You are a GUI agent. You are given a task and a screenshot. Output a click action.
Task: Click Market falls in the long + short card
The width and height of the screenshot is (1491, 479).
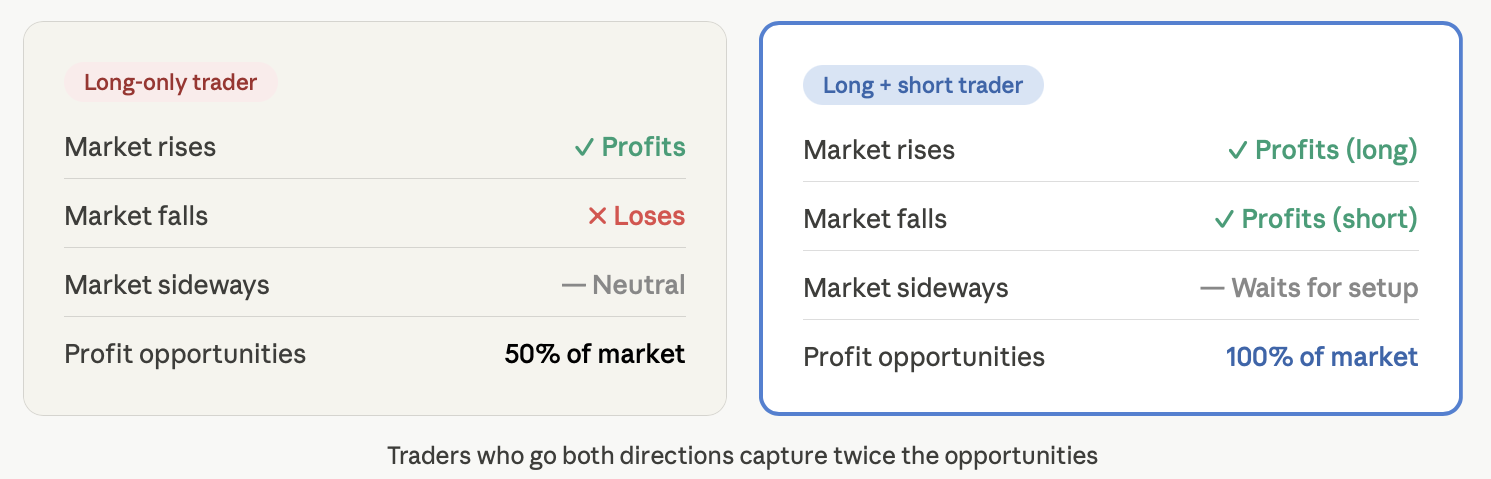875,220
